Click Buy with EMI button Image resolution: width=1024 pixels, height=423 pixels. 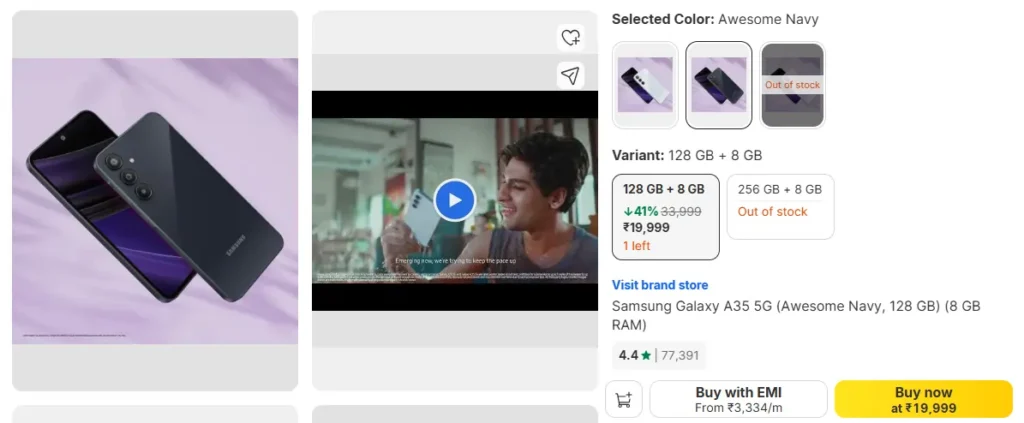[739, 399]
